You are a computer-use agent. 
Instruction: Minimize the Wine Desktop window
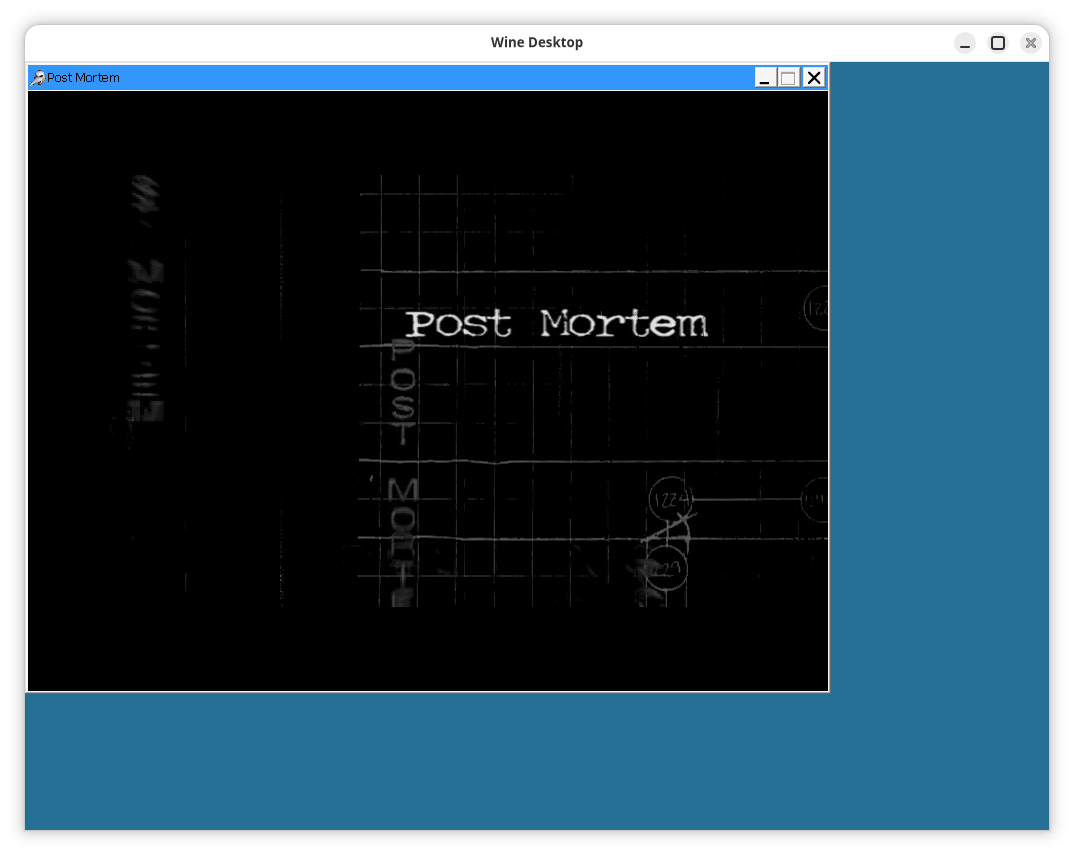(964, 43)
